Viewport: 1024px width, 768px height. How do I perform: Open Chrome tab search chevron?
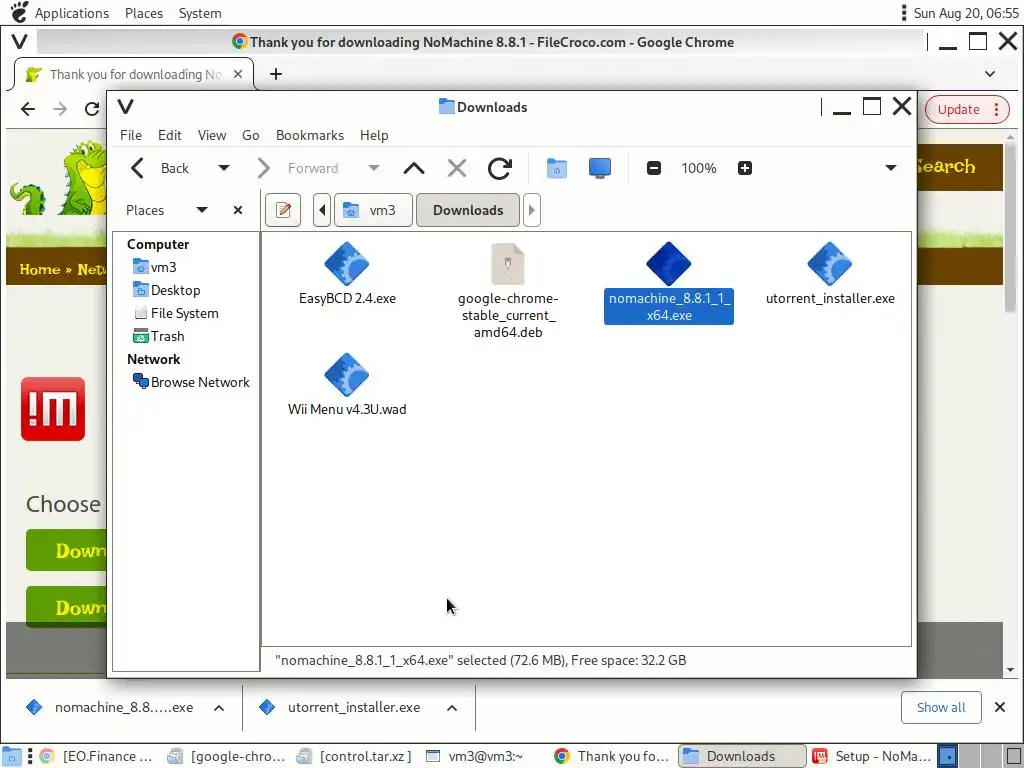(x=990, y=74)
